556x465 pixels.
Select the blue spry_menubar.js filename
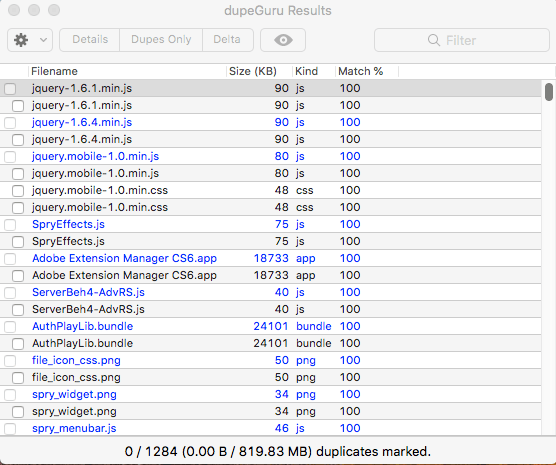74,428
